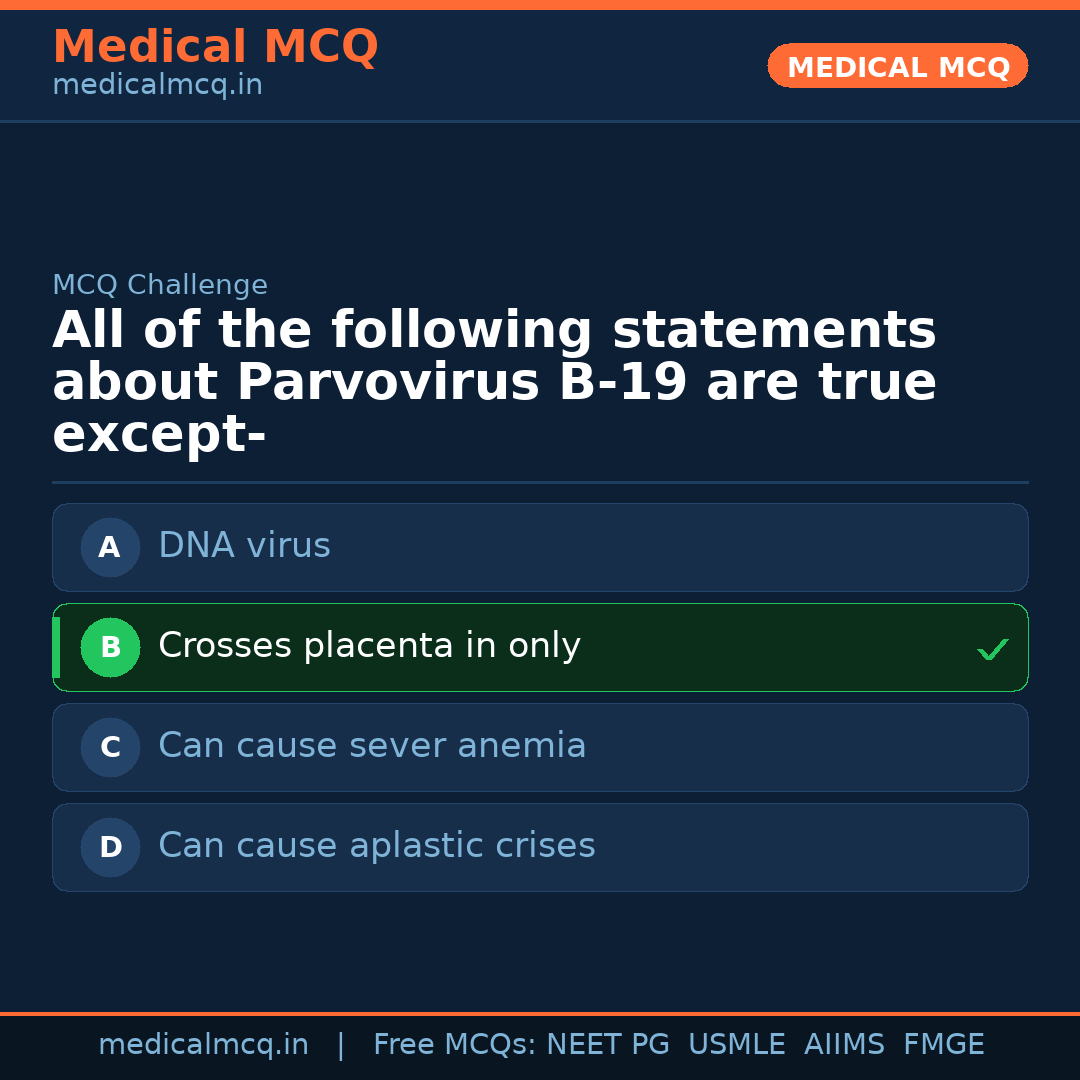Click the Parvovirus B-19 question text
Image resolution: width=1080 pixels, height=1080 pixels.
coord(494,384)
